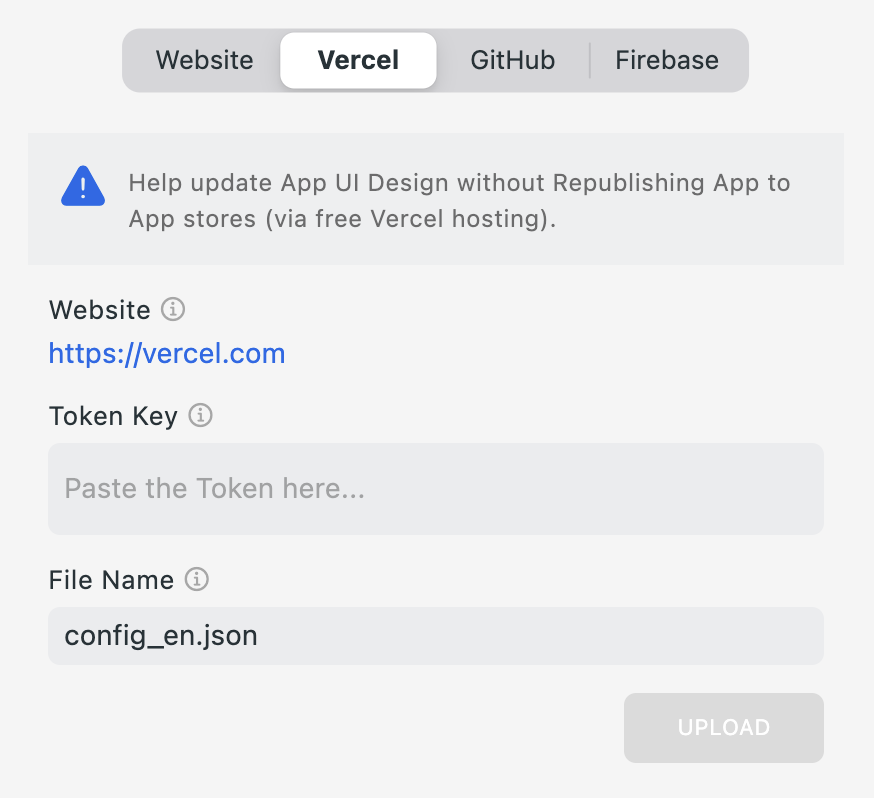Switch to the Firebase tab

click(667, 60)
